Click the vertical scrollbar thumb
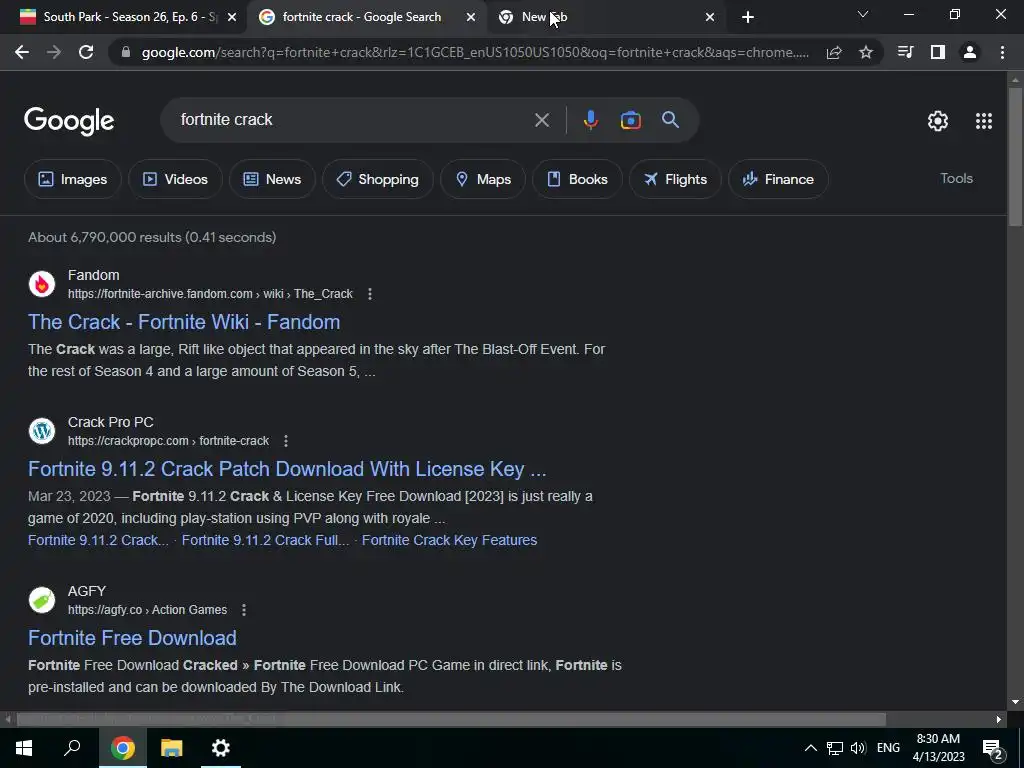This screenshot has height=768, width=1024. click(1015, 157)
